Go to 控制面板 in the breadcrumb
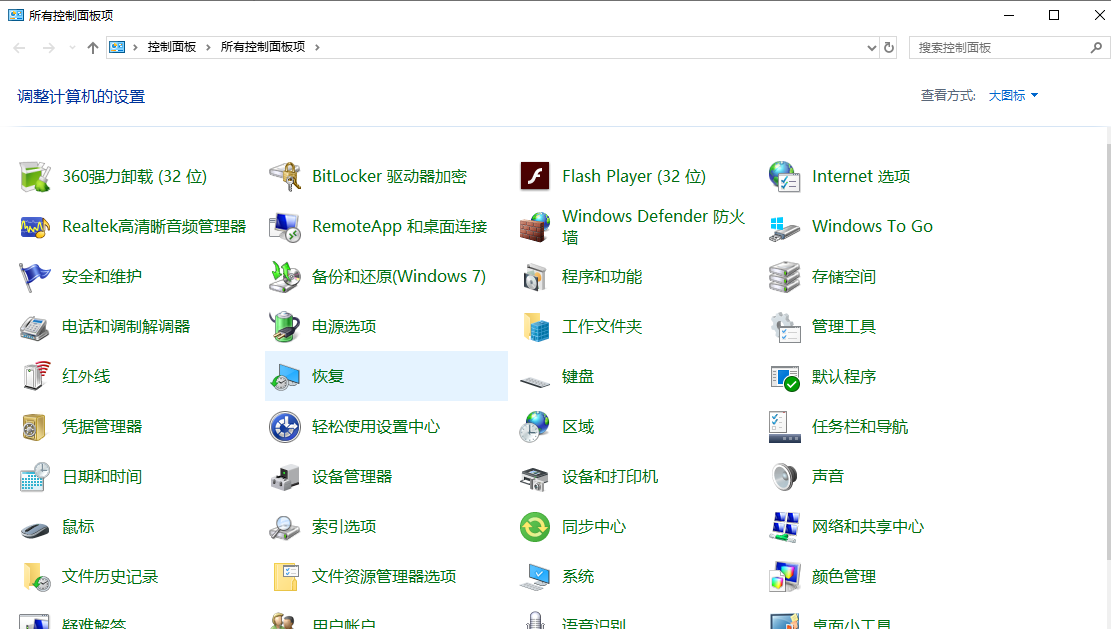This screenshot has width=1111, height=629. 171,47
